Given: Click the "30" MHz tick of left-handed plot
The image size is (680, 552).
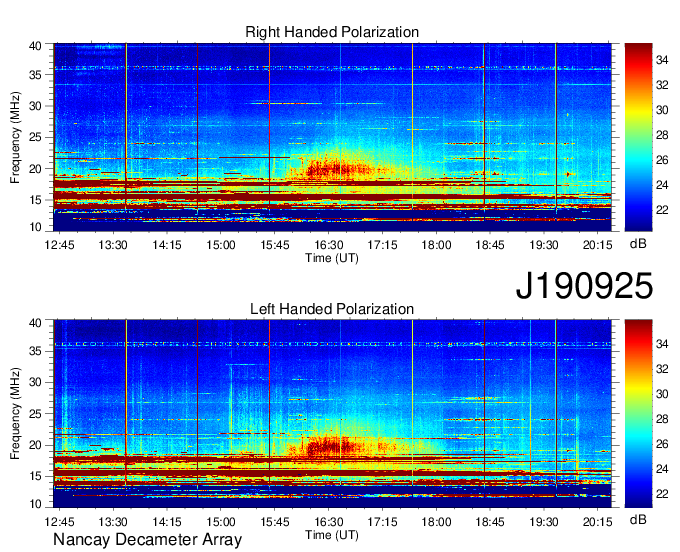Looking at the screenshot, I should 36,382.
